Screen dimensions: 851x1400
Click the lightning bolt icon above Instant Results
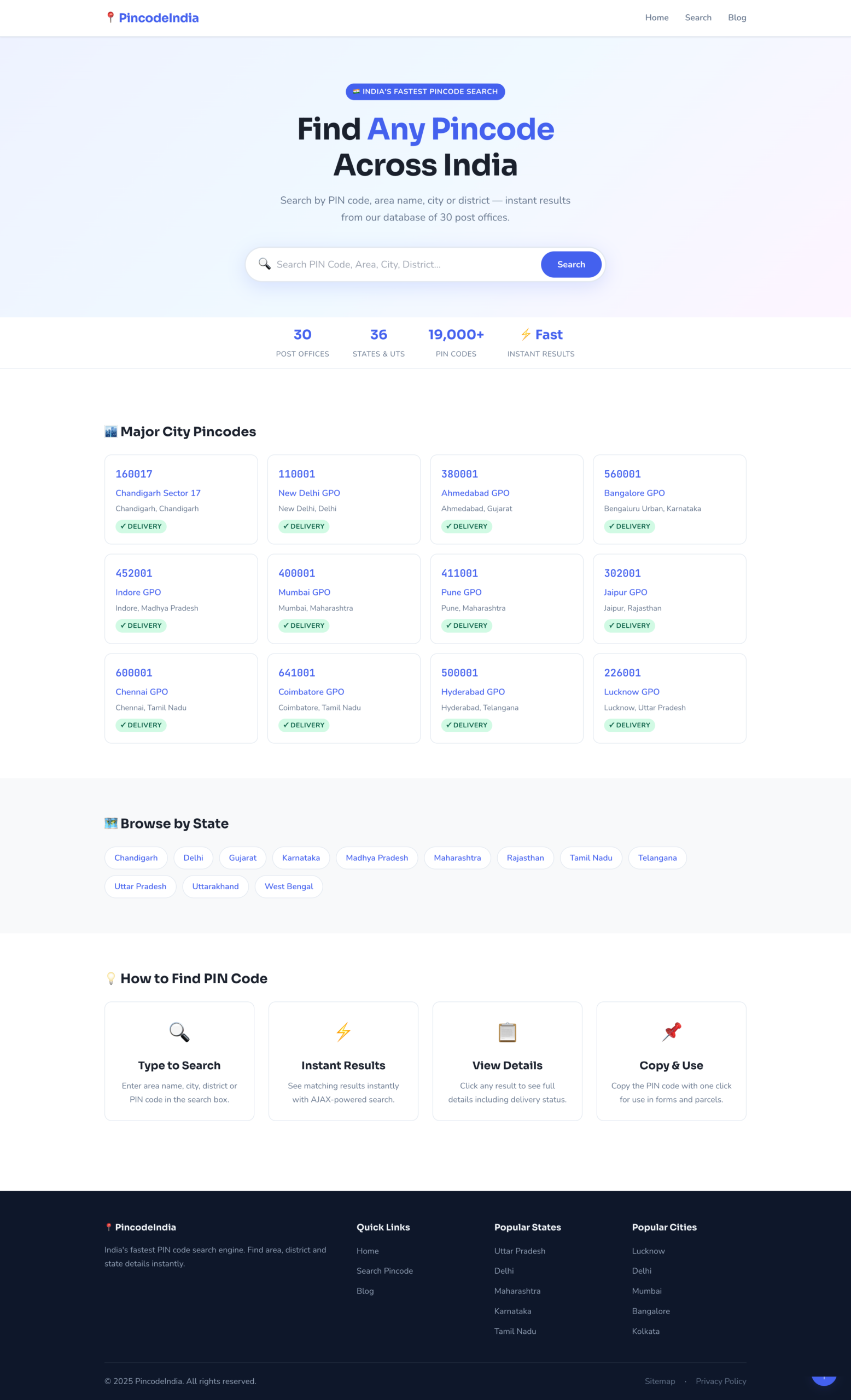tap(343, 1032)
